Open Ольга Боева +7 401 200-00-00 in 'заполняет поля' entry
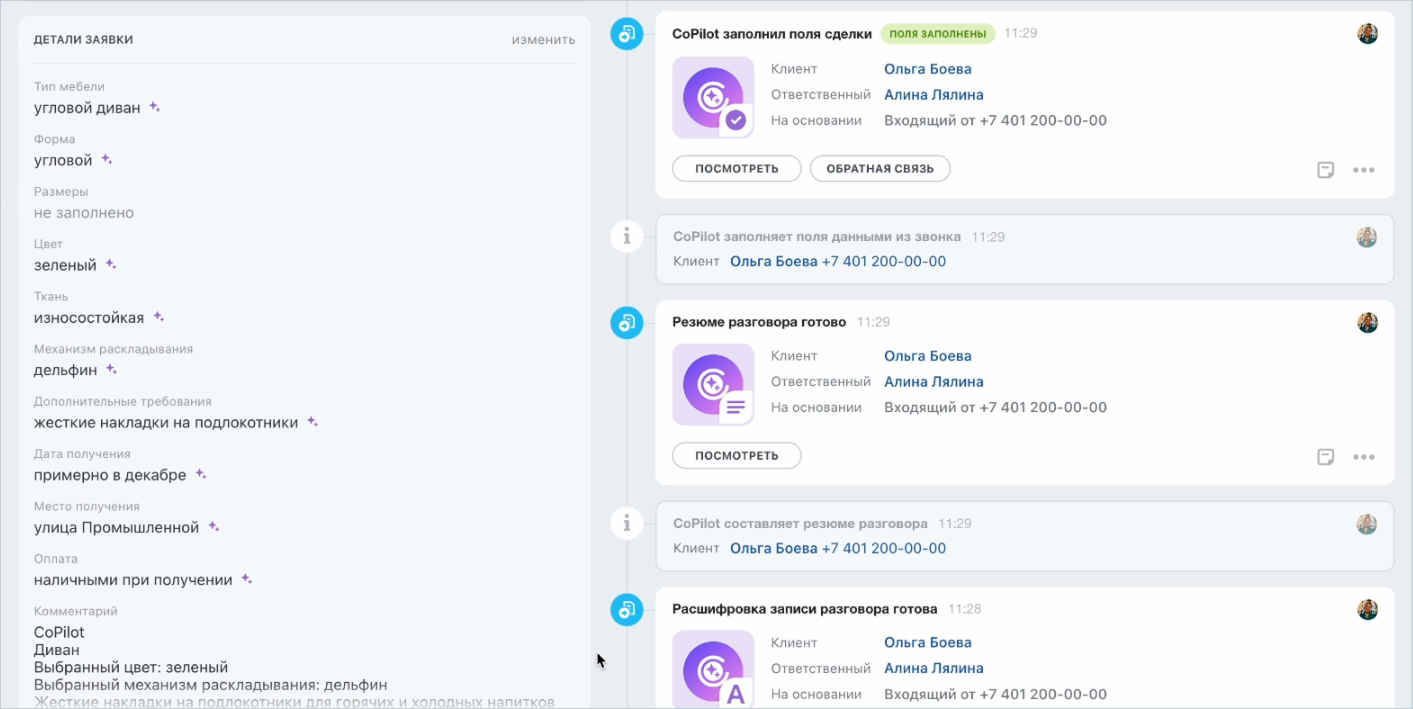 [838, 261]
